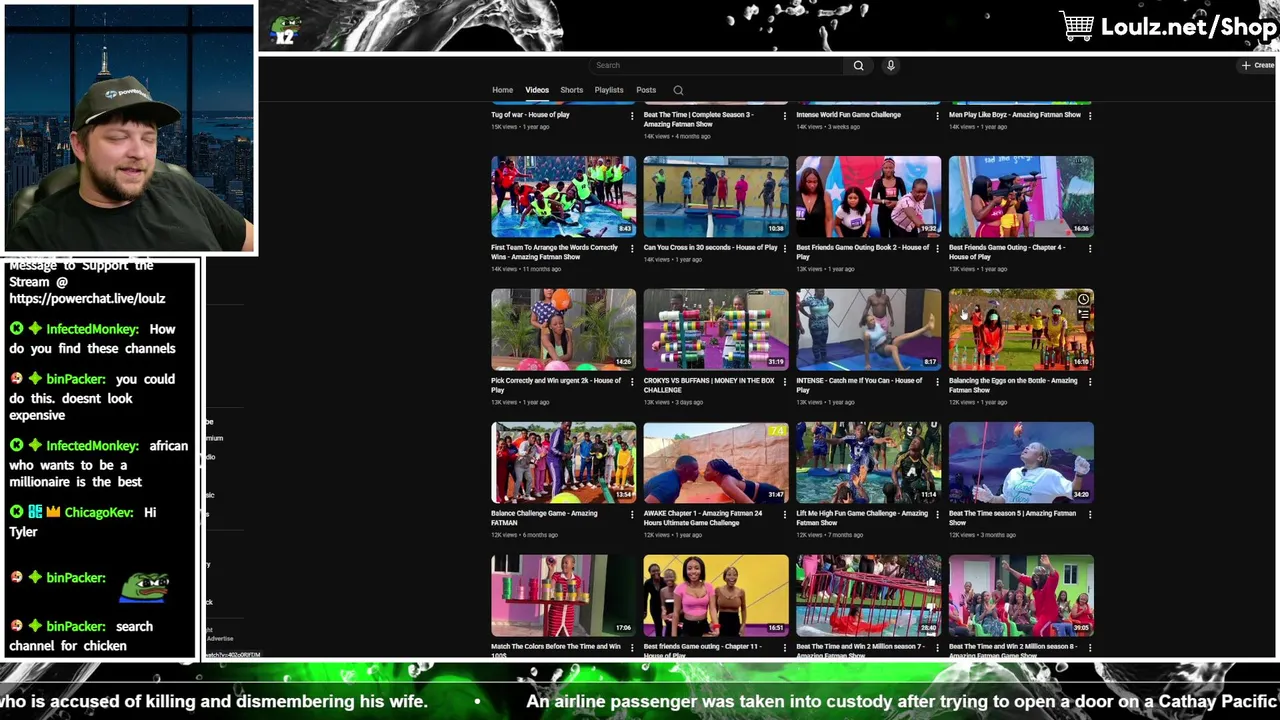Click the YouTube search magnifier button
This screenshot has width=1280, height=720.
pyautogui.click(x=858, y=65)
